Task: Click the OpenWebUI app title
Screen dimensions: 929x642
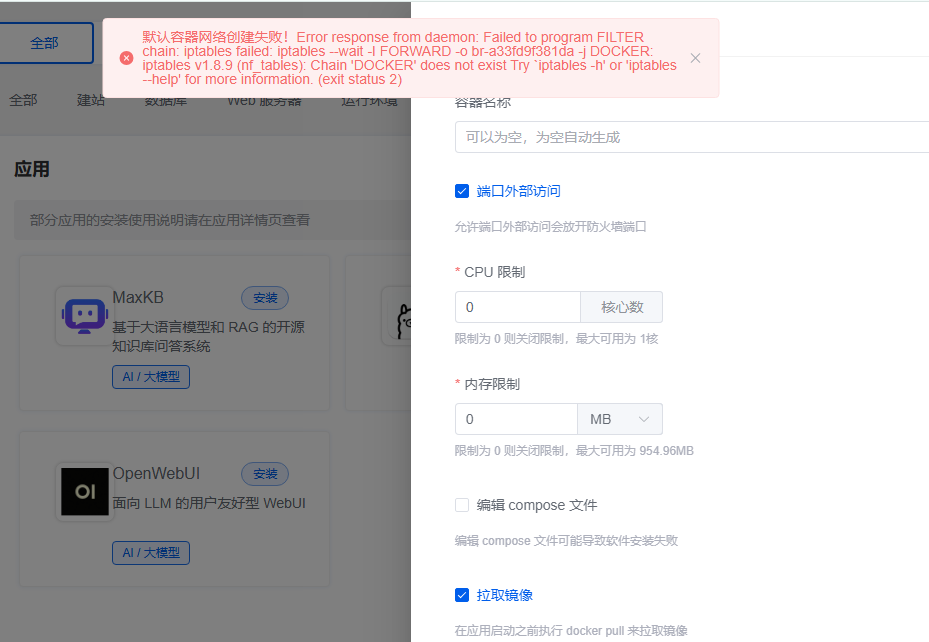Action: (x=156, y=473)
